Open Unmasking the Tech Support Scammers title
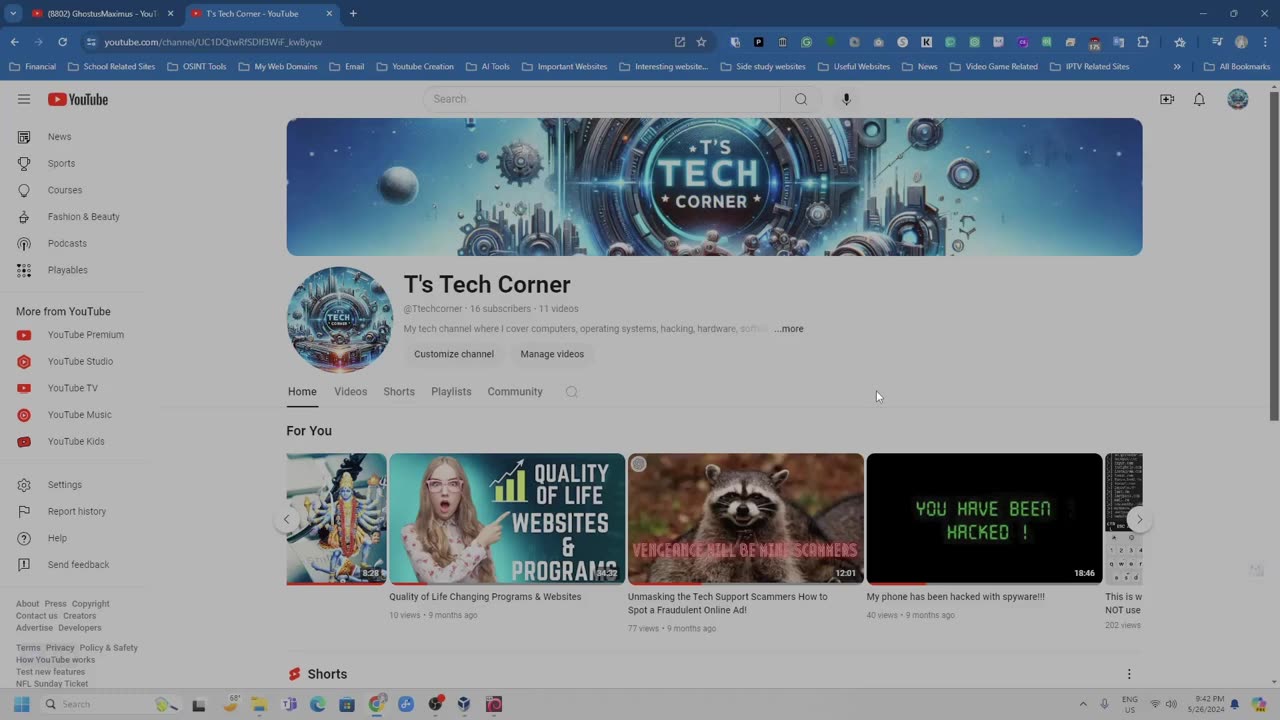 pyautogui.click(x=728, y=603)
